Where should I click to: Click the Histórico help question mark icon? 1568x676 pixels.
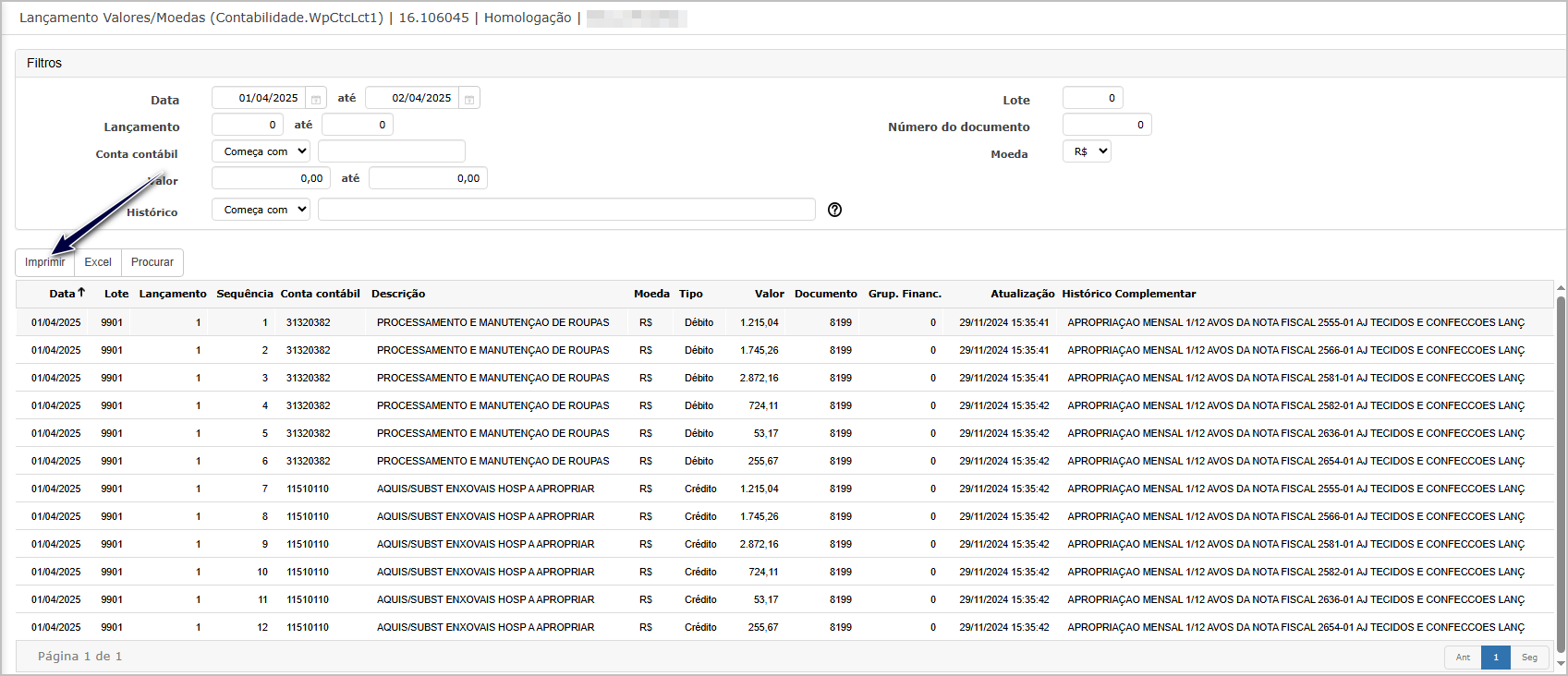(x=835, y=210)
